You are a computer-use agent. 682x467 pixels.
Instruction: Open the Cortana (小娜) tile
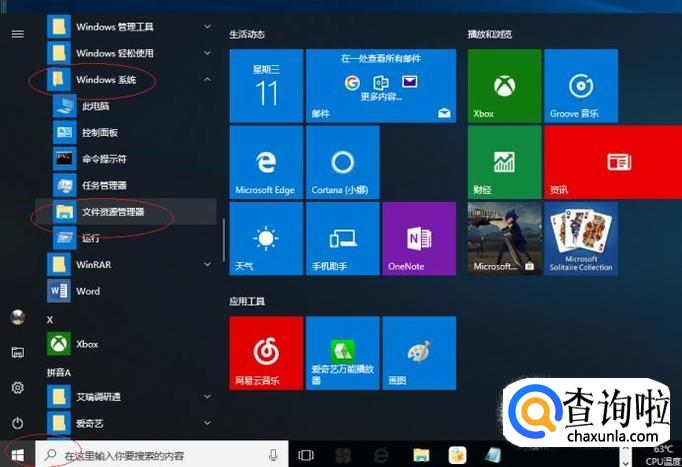[343, 162]
